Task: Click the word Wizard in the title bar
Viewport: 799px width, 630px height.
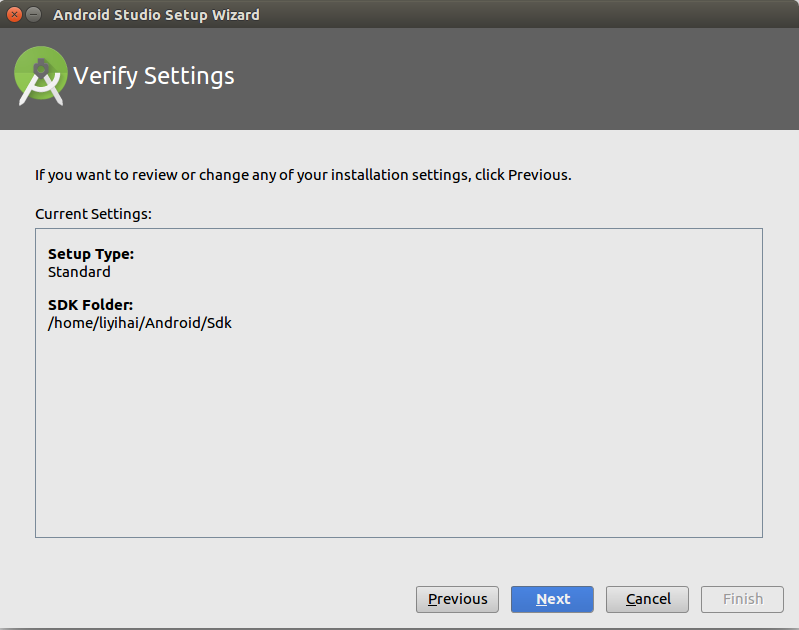Action: coord(234,15)
